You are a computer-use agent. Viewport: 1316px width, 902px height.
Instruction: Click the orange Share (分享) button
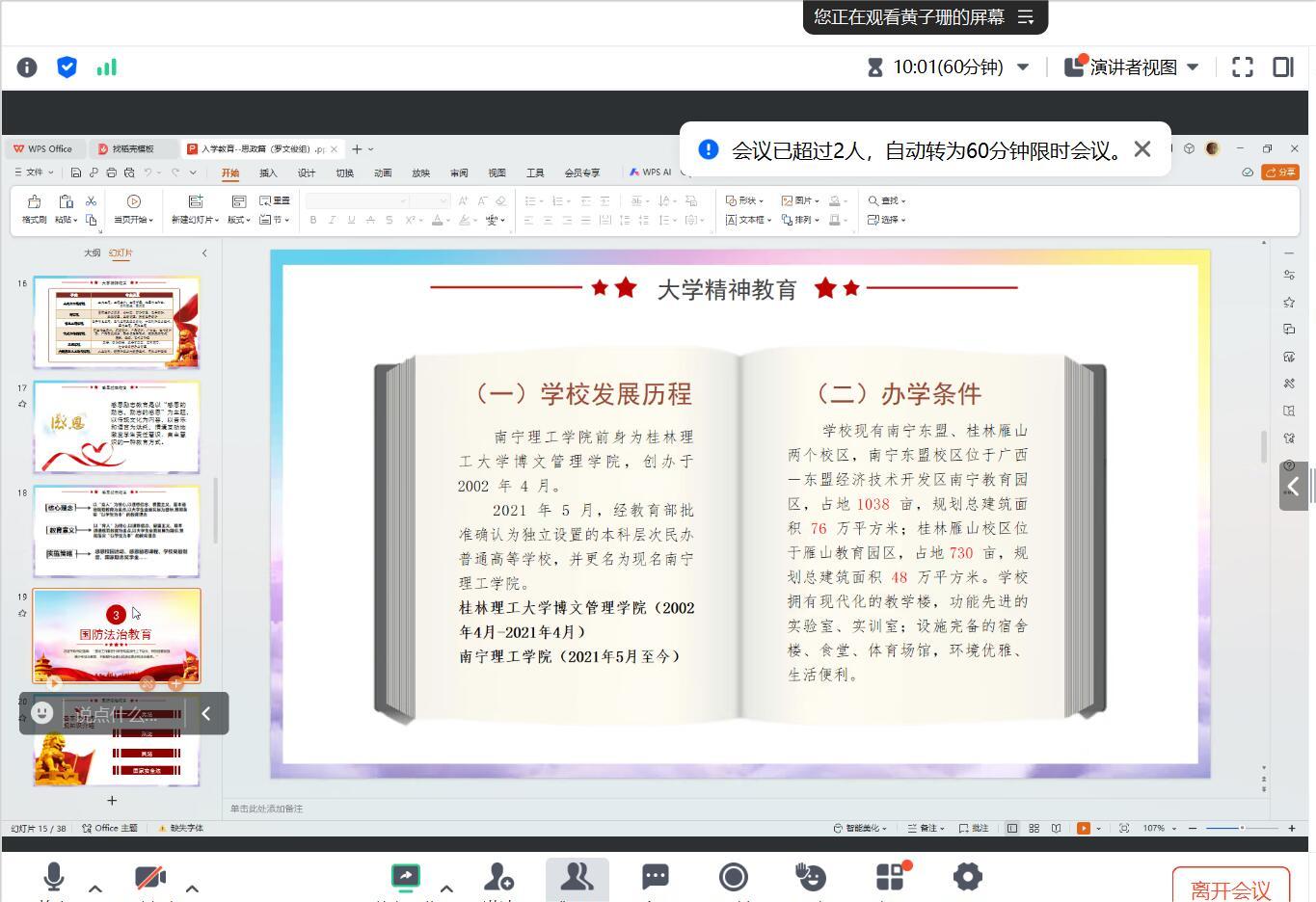click(1280, 172)
